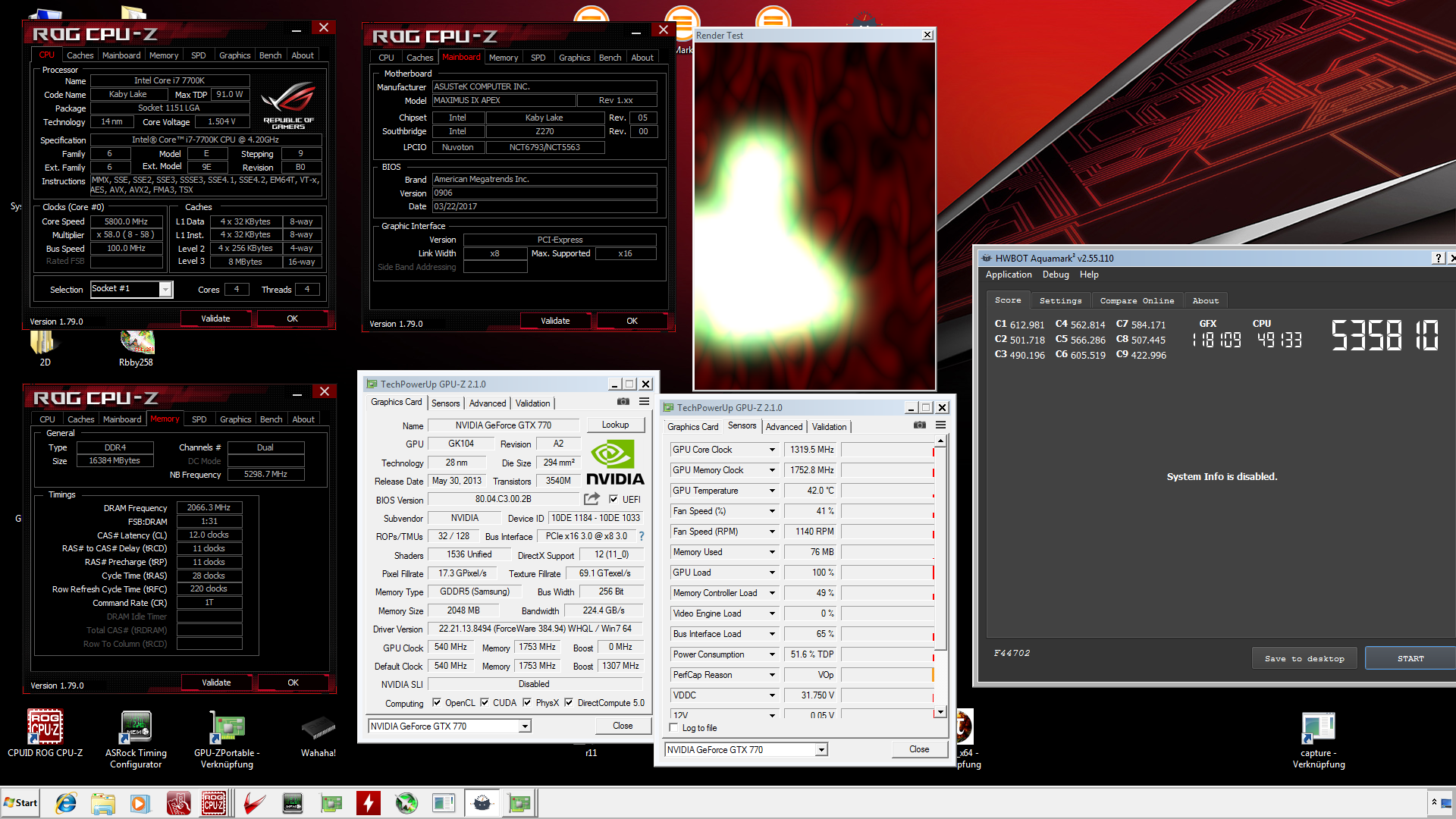Open hamburger menu in left GPU-Z window

(x=644, y=402)
